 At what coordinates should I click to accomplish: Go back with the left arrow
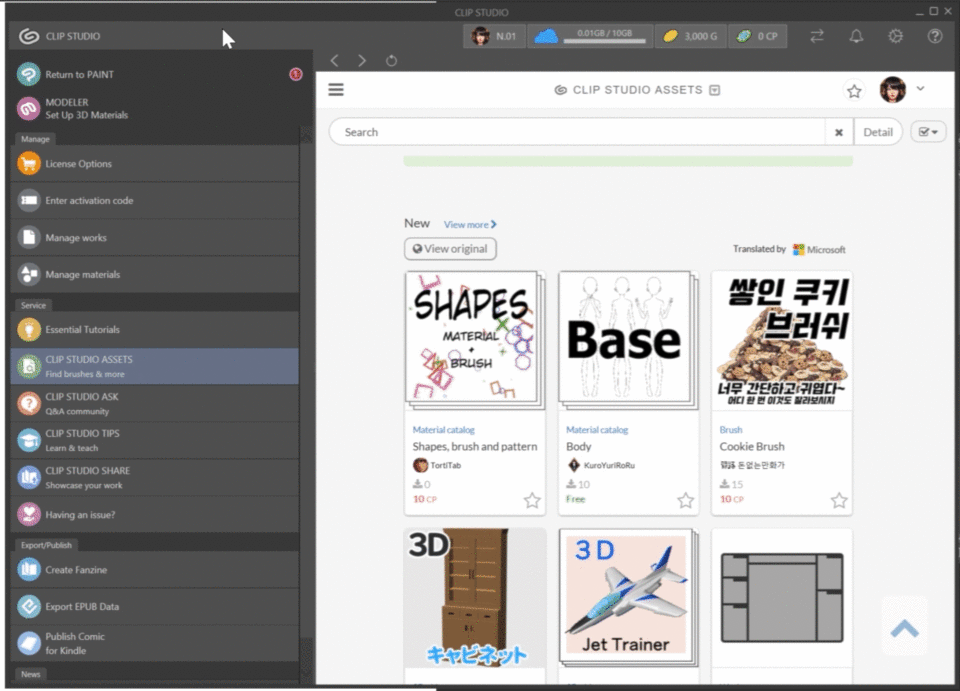click(x=334, y=61)
